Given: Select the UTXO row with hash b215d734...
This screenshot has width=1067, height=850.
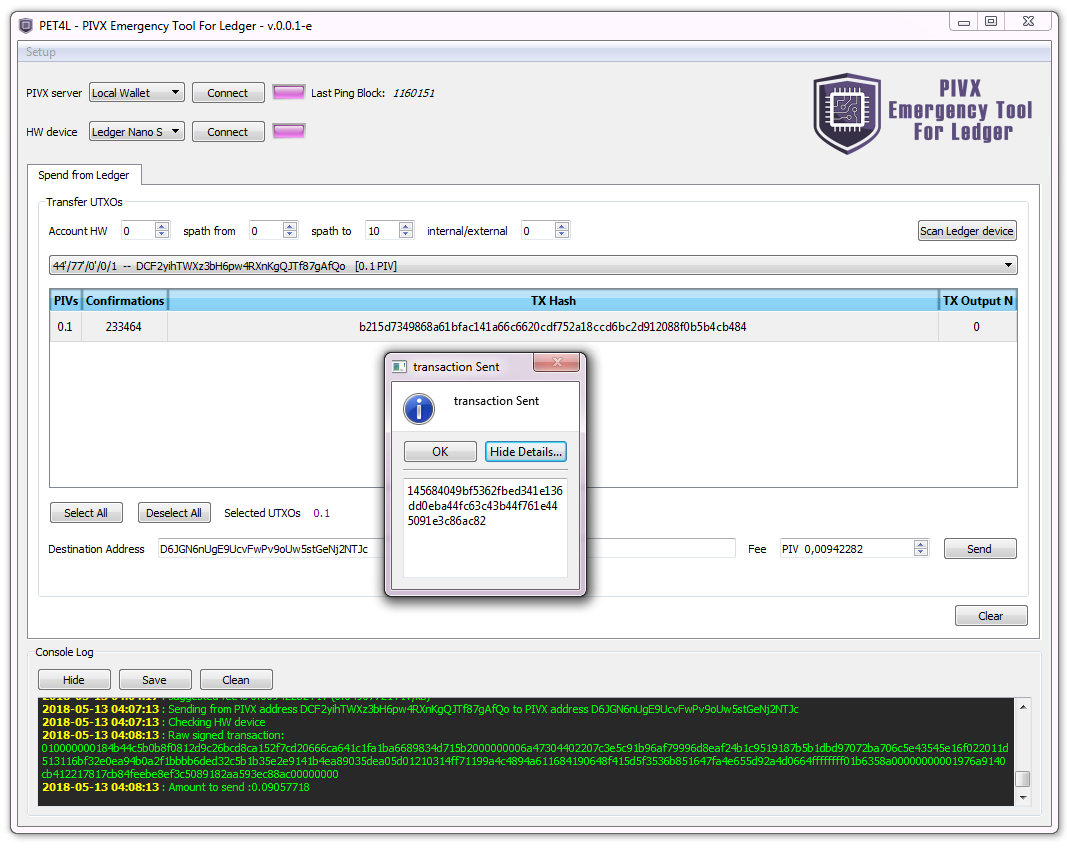Looking at the screenshot, I should click(533, 327).
